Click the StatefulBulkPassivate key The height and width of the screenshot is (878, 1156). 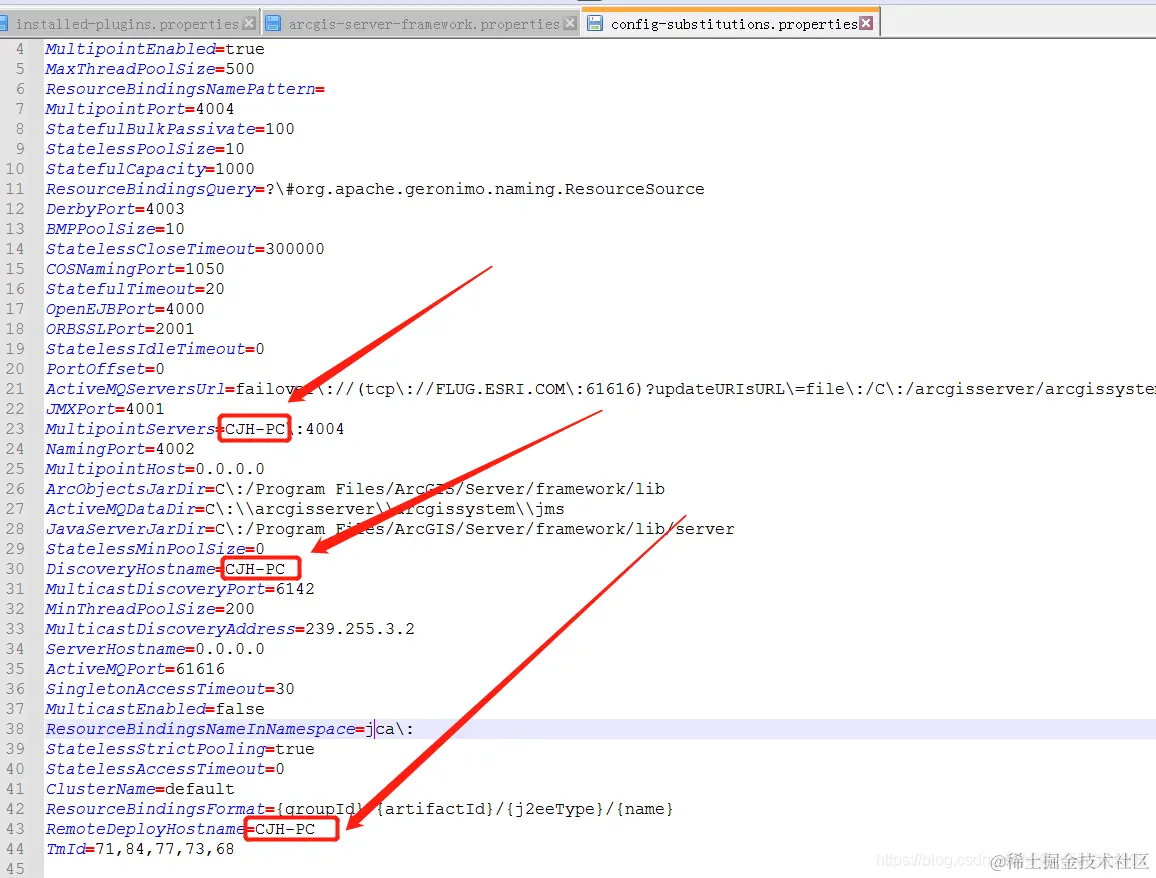(150, 128)
